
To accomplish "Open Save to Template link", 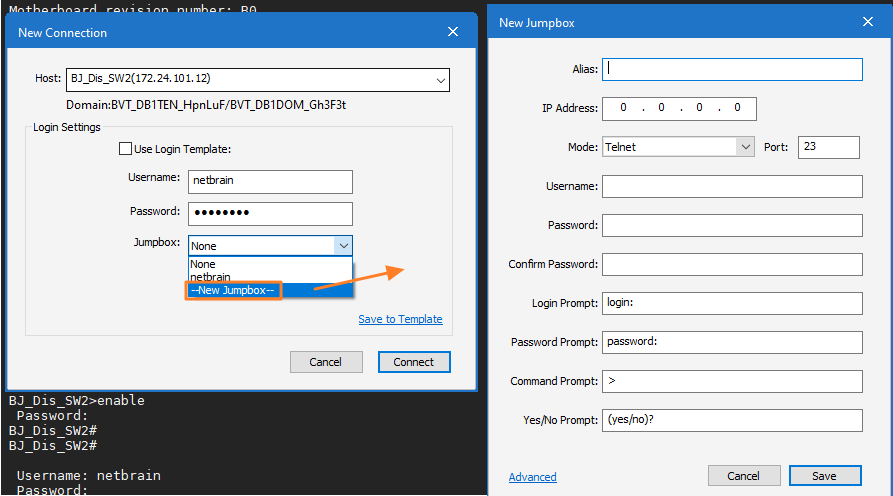I will [400, 319].
